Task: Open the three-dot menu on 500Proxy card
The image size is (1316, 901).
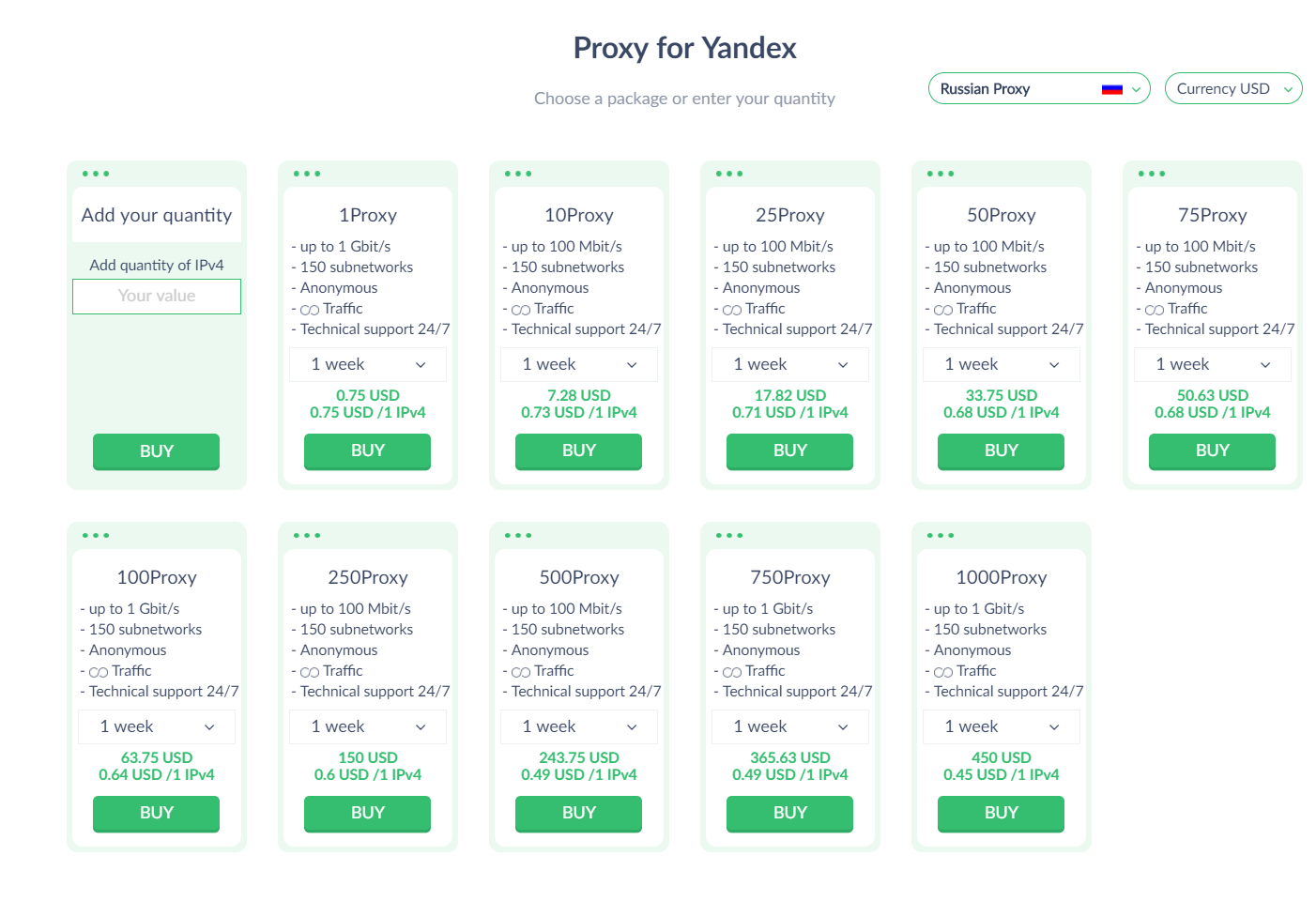Action: pyautogui.click(x=517, y=535)
